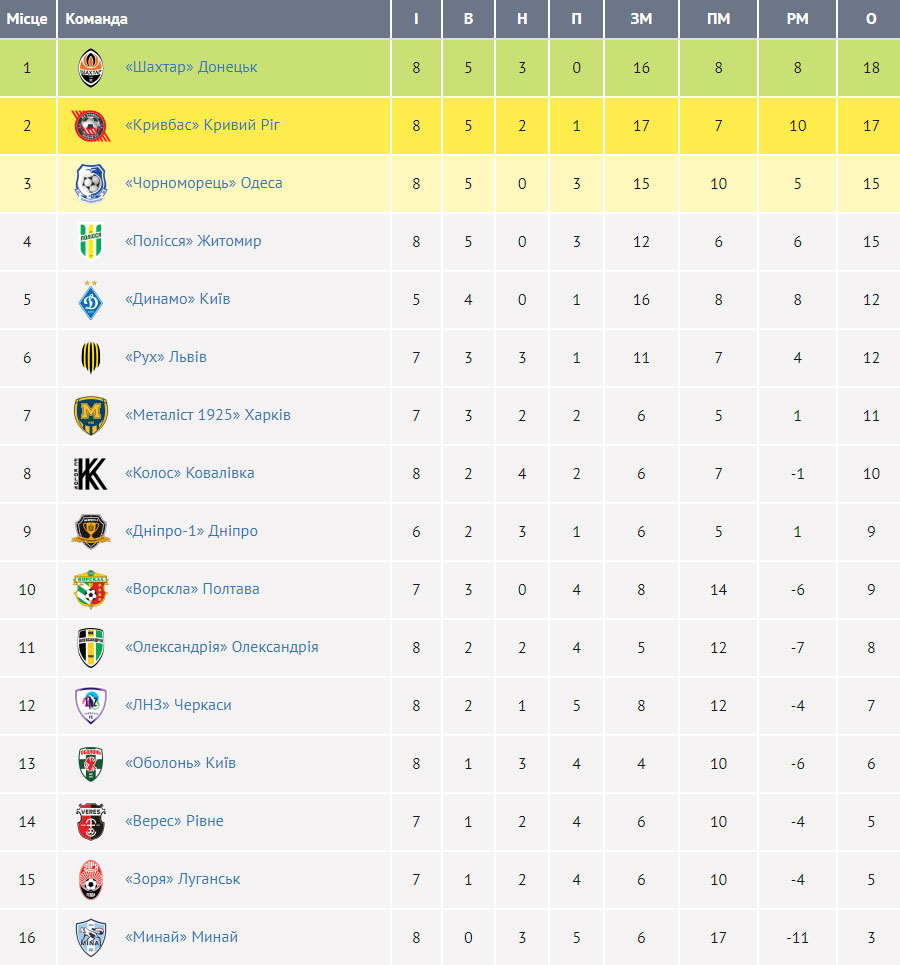Viewport: 900px width, 965px height.
Task: Click the Metalist 1925 Kharkiv crest
Action: tap(90, 415)
